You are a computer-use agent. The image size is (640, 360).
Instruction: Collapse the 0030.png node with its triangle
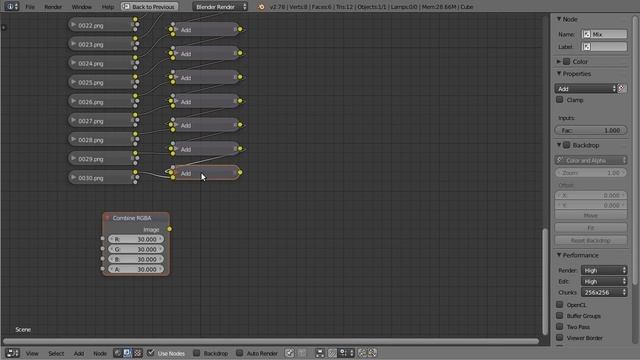(73, 178)
